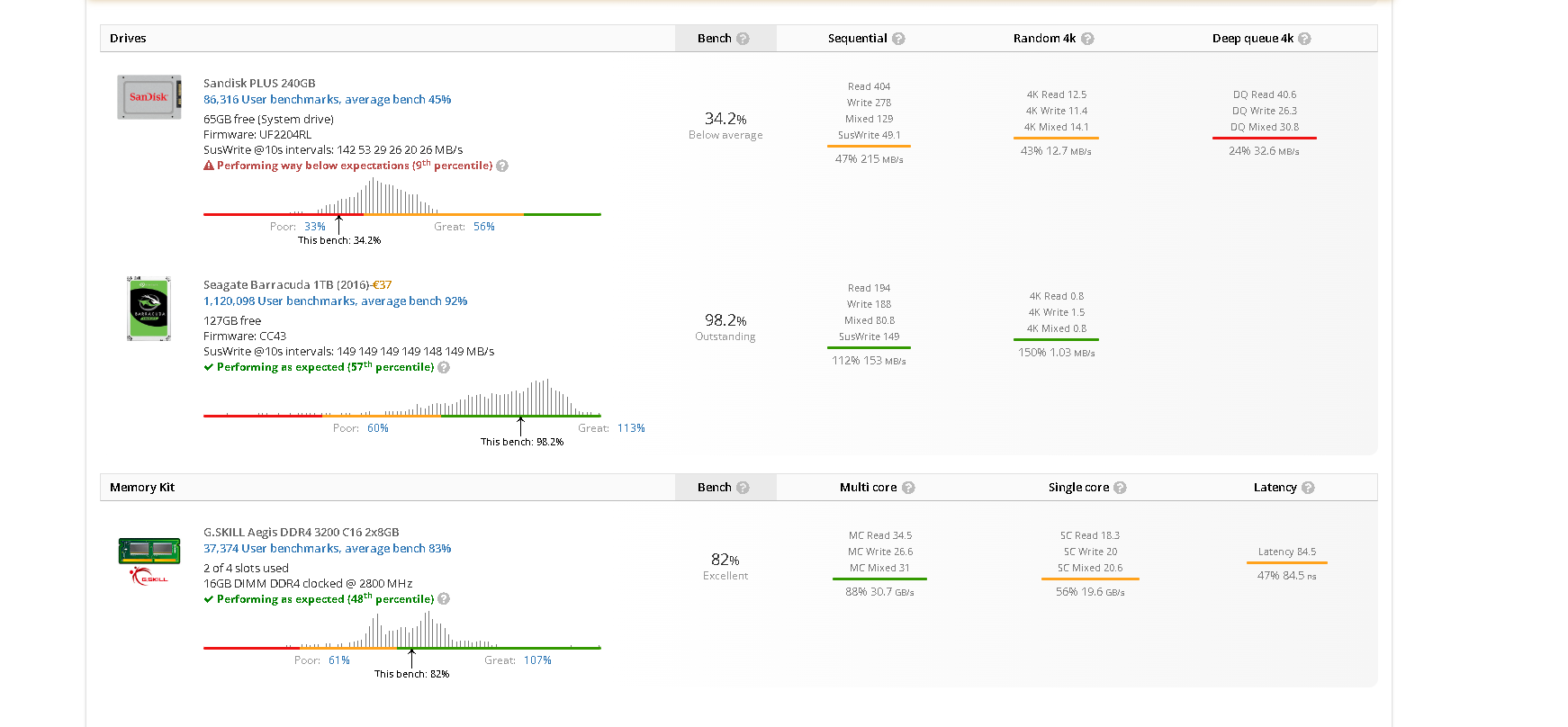Viewport: 1568px width, 727px height.
Task: Click the help icon next to Random 4k
Action: click(1087, 39)
